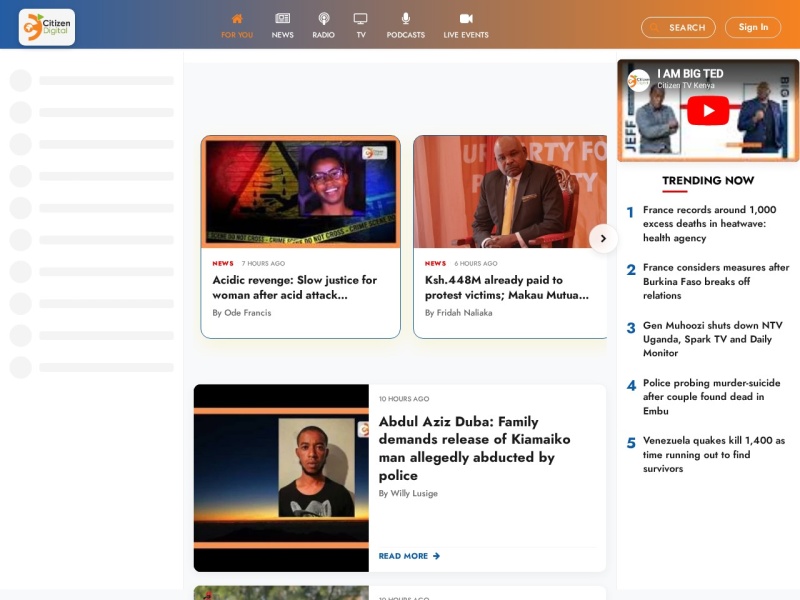Open the Podcasts microphone icon
Screen dimensions: 800x600
[406, 19]
